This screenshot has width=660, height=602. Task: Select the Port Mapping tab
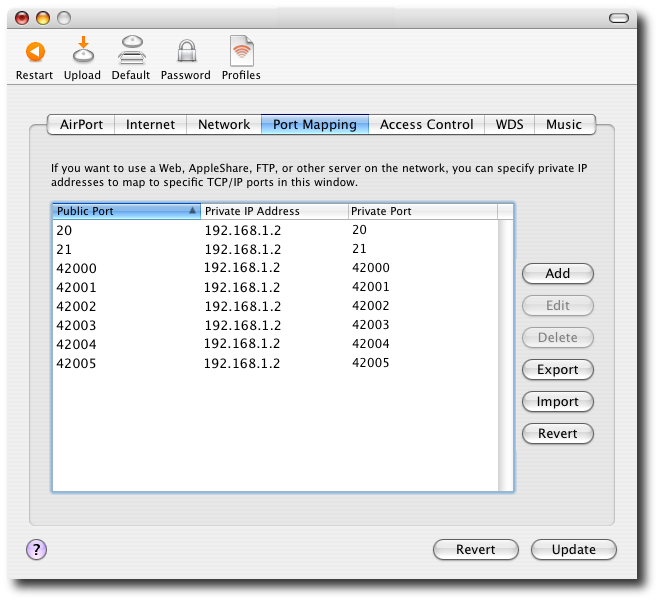click(x=315, y=125)
